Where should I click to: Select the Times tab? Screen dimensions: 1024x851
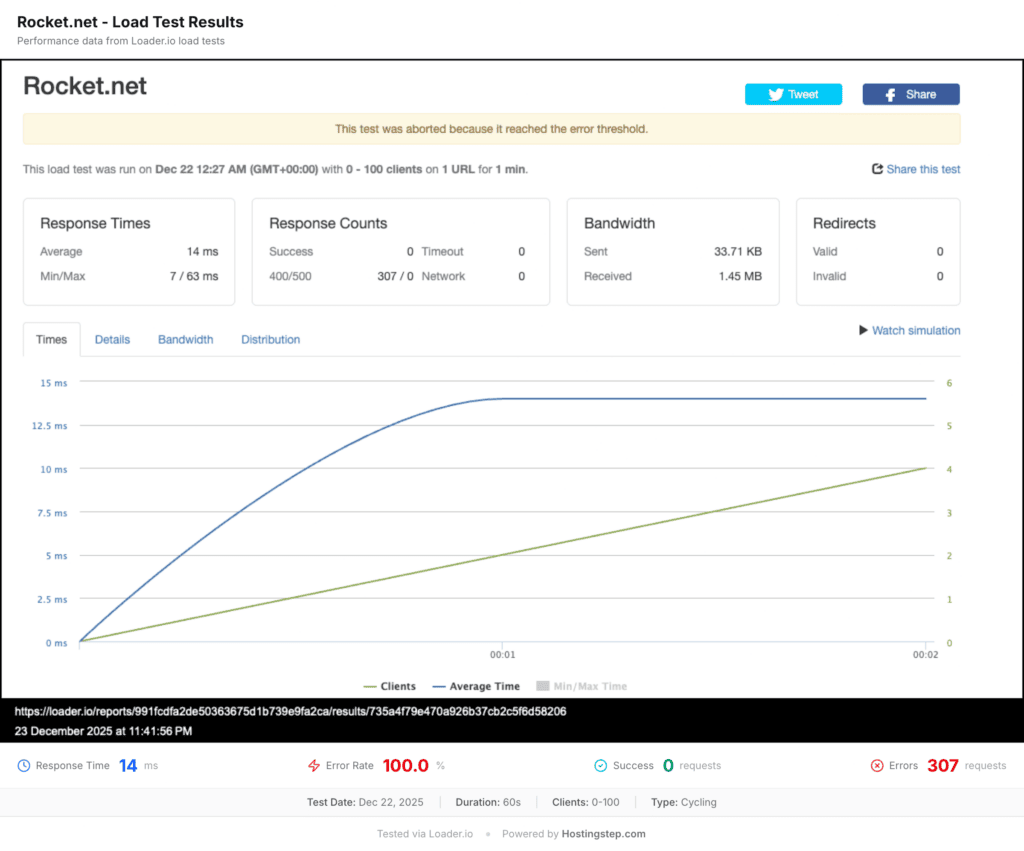point(51,339)
